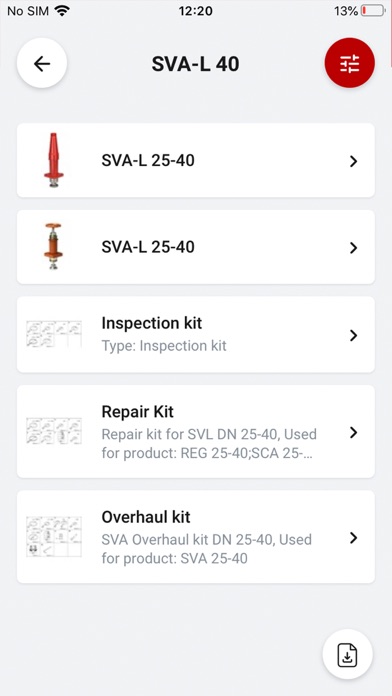The image size is (392, 696).
Task: Expand the Repair Kit chevron
Action: coord(353,432)
